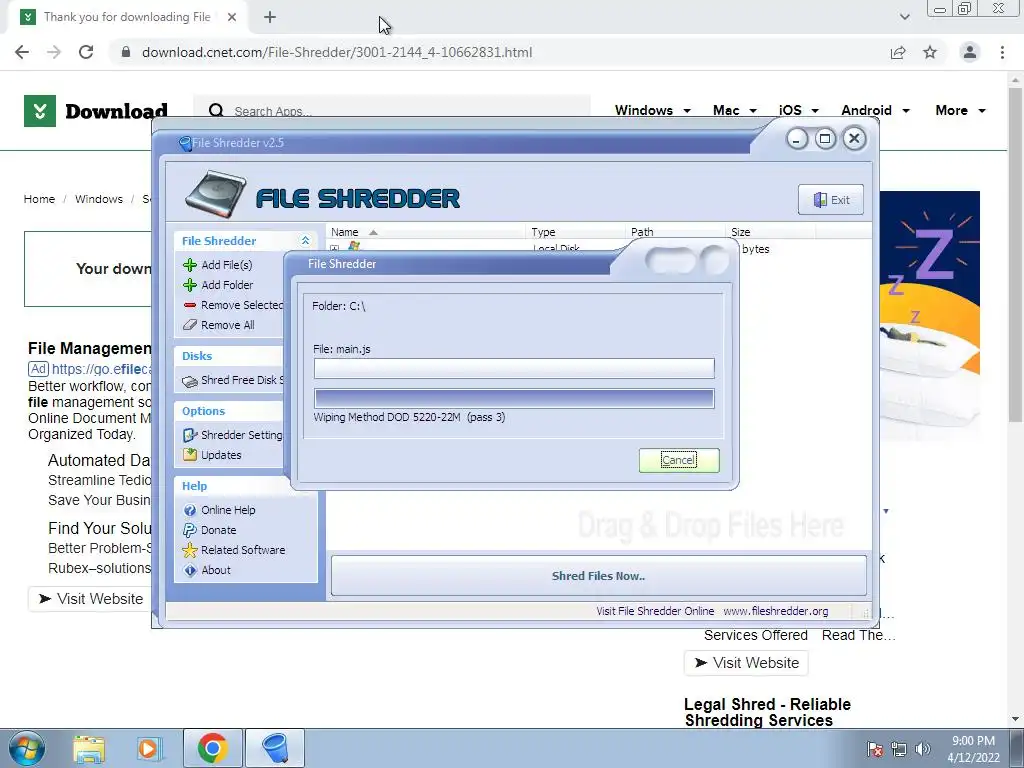Click the Shred Files Now button

click(x=599, y=576)
